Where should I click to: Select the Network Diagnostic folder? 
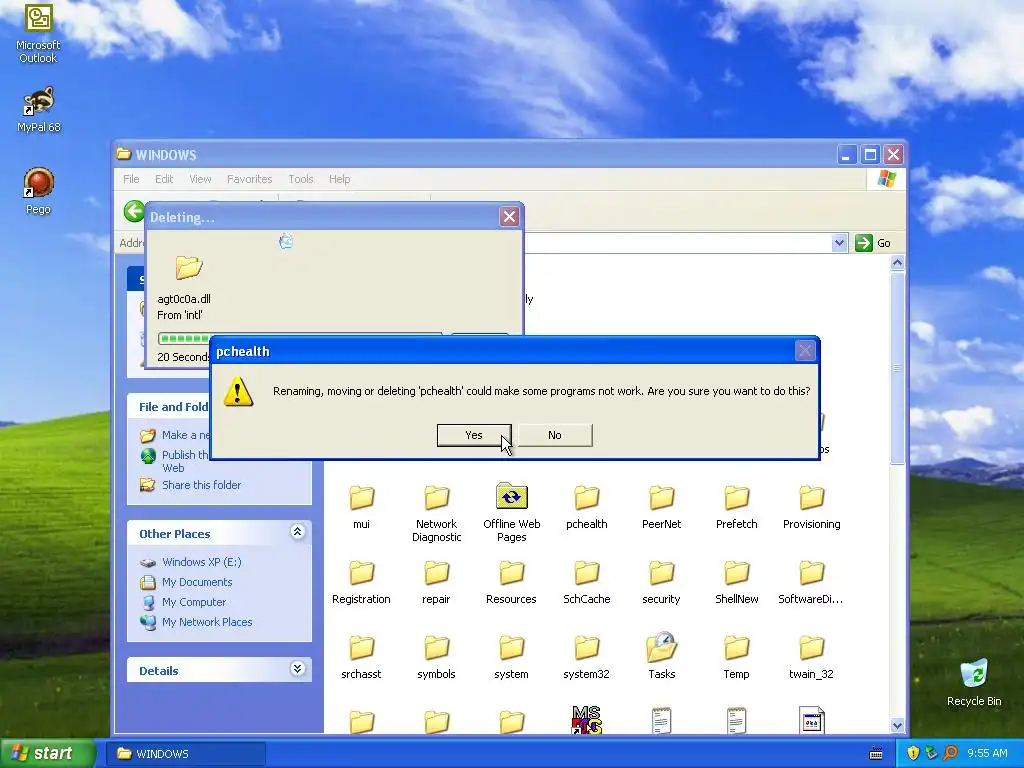436,513
